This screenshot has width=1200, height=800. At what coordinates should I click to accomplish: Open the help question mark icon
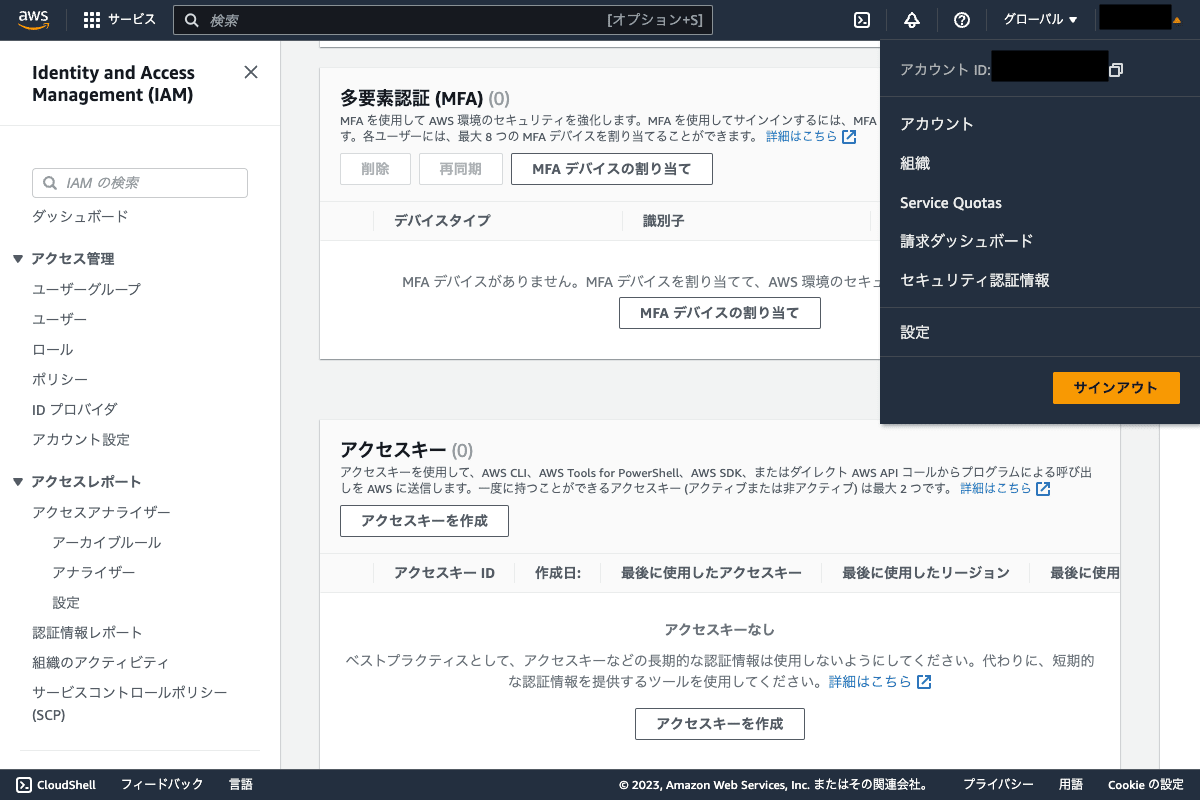point(962,20)
